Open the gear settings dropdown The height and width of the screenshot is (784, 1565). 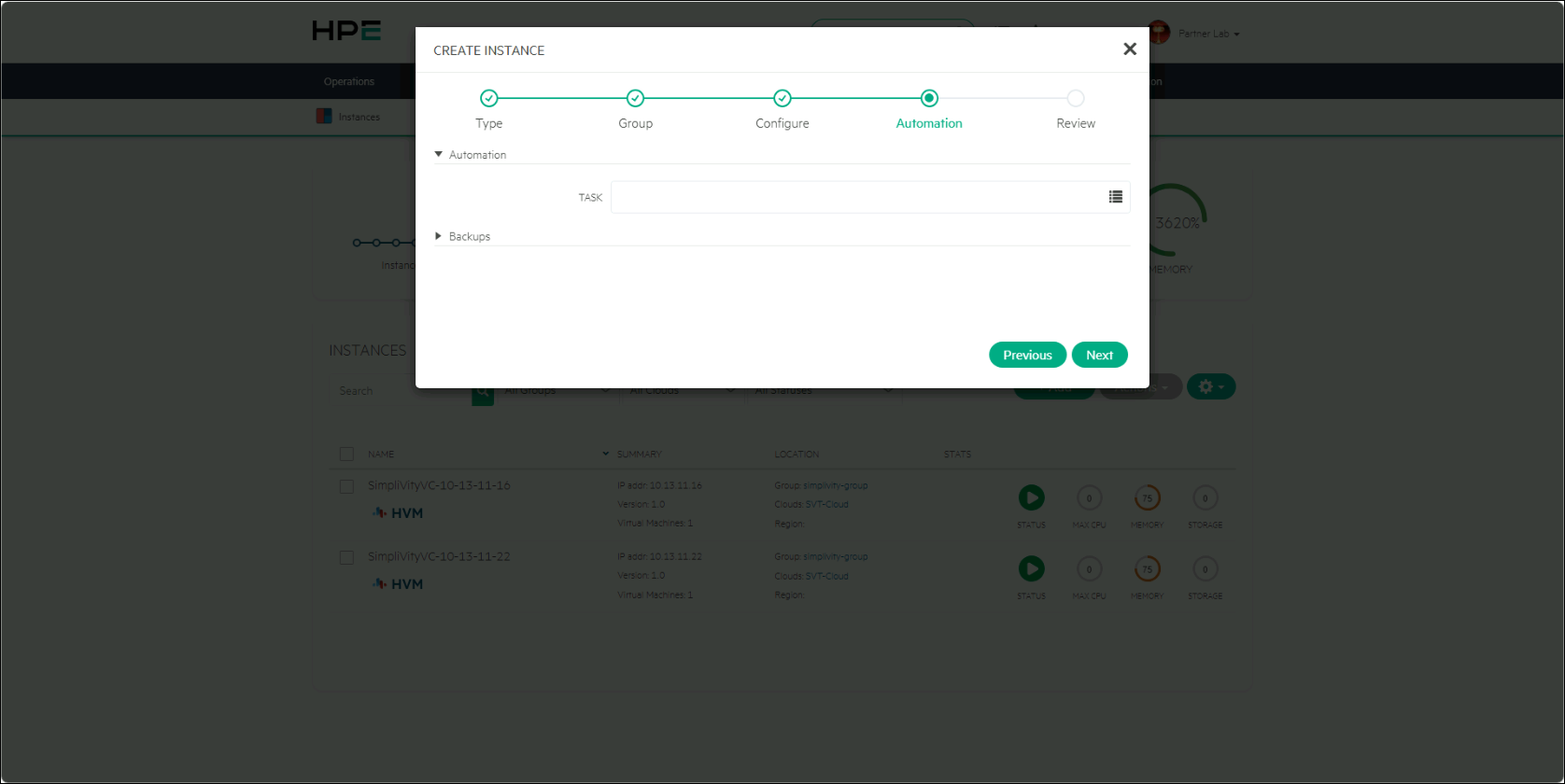point(1211,386)
